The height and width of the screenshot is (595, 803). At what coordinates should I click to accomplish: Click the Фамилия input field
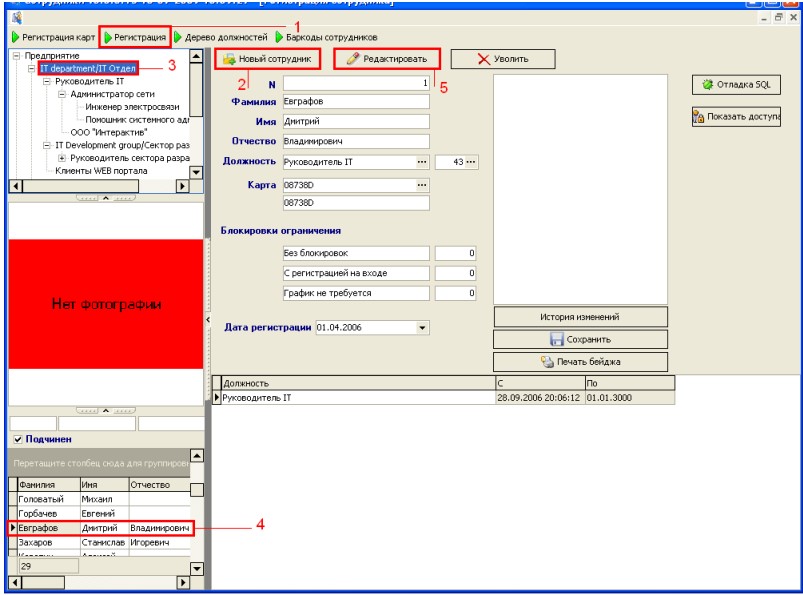click(355, 101)
